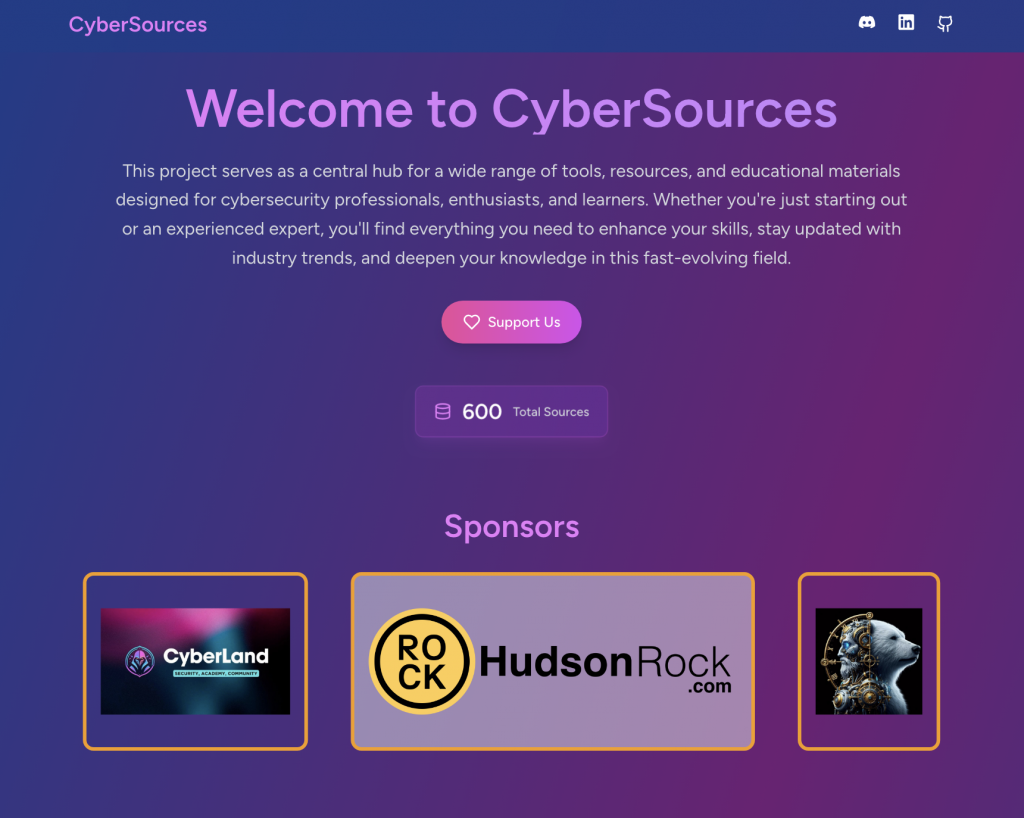1024x818 pixels.
Task: Click the yellow ROCK circle logo
Action: tap(422, 661)
